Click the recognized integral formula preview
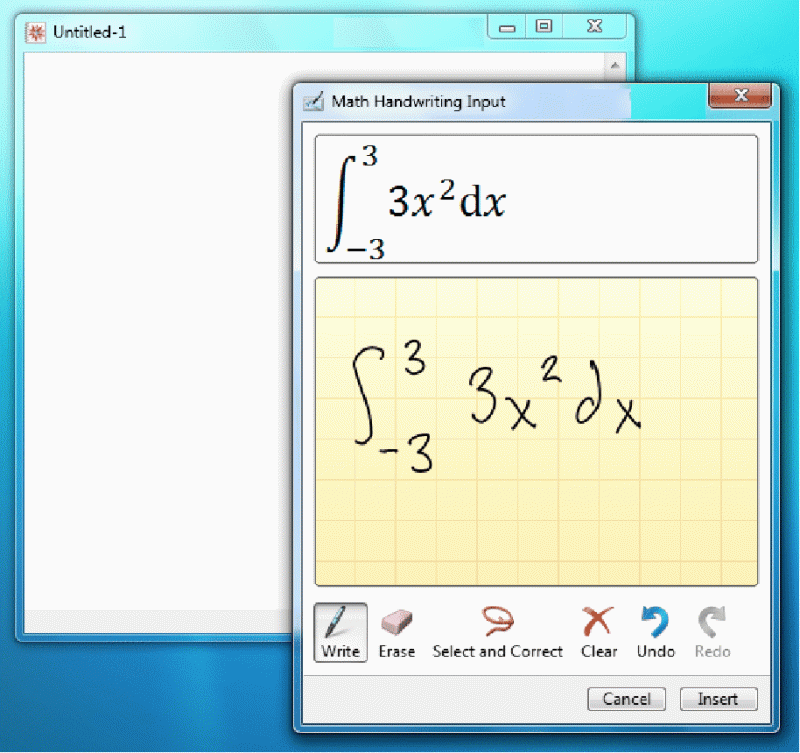 (x=440, y=198)
